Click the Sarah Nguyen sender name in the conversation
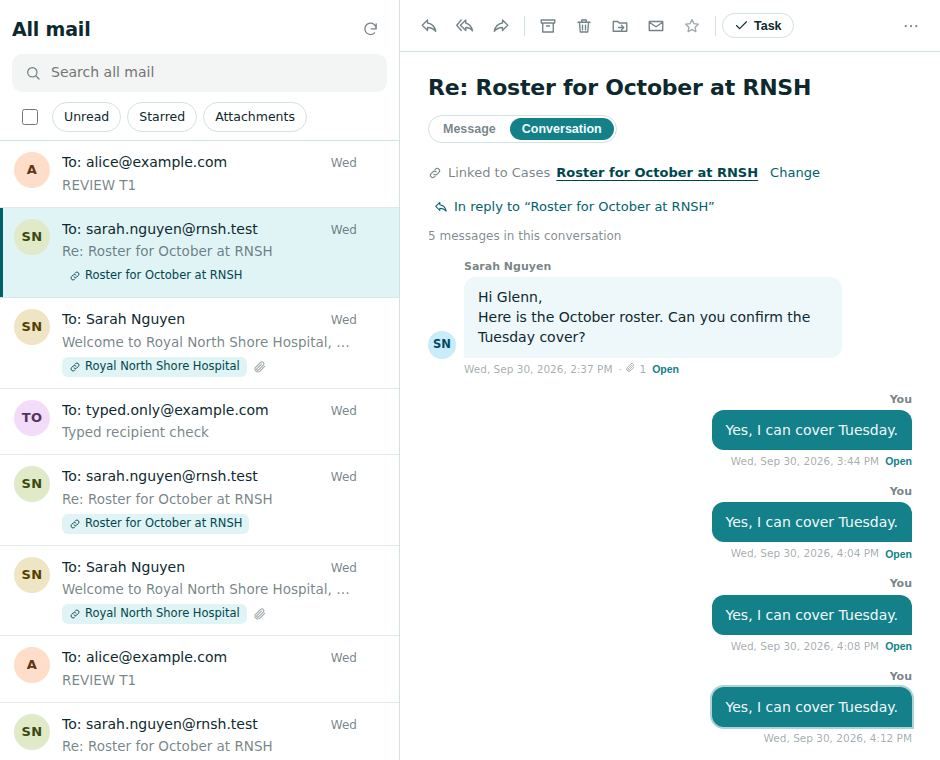This screenshot has width=940, height=760. pos(507,266)
